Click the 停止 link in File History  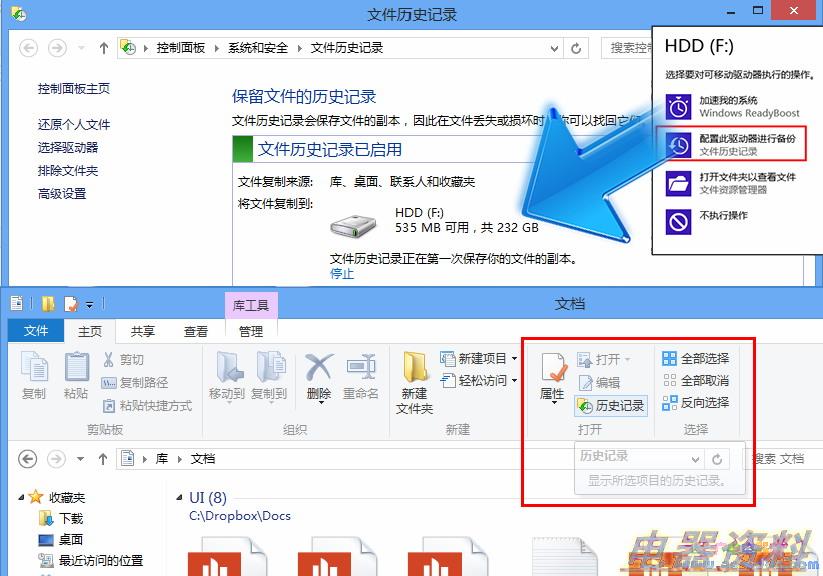[342, 274]
